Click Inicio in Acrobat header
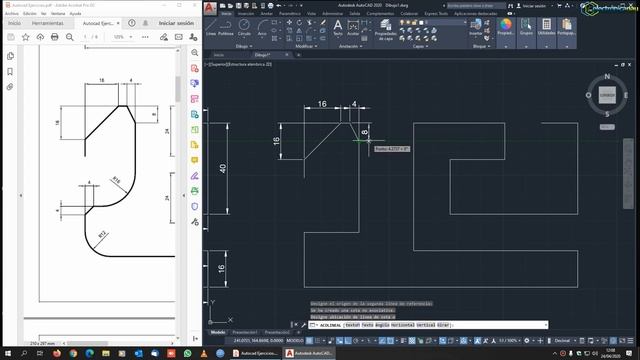640x360 pixels. point(15,23)
